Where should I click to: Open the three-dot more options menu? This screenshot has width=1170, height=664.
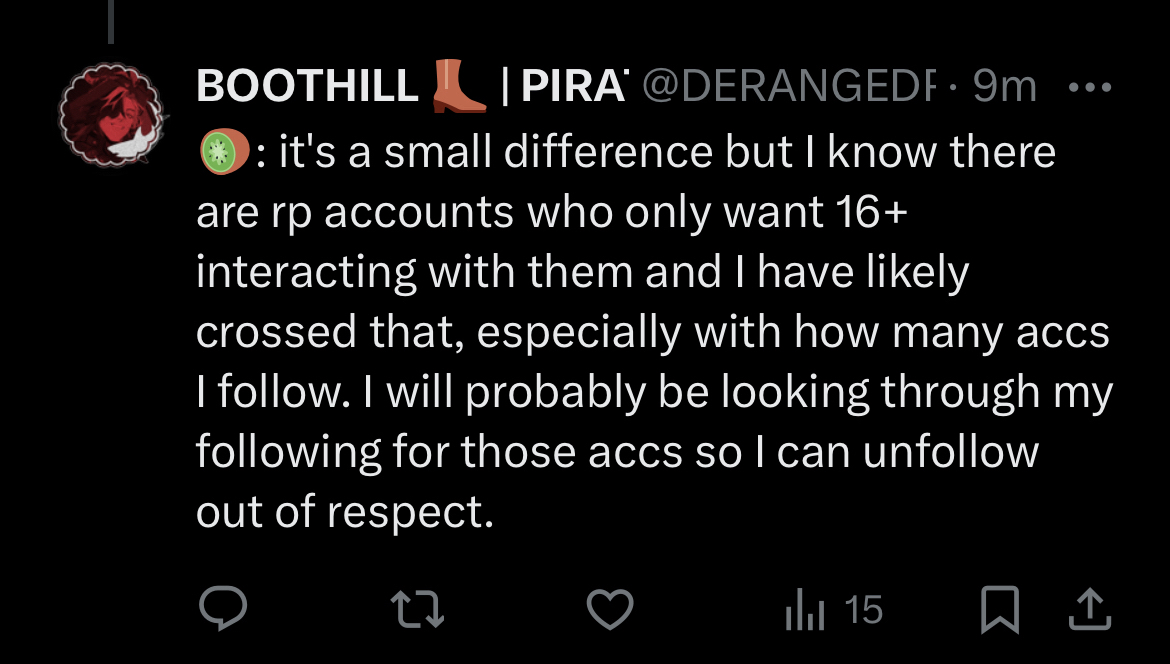pos(1090,88)
